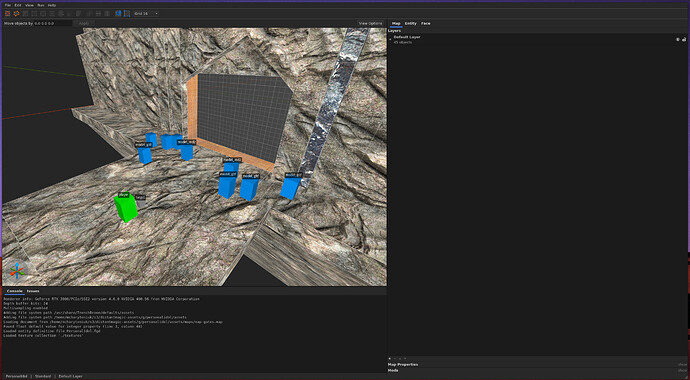
Task: Click the 'Default Layer' status bar entry
Action: [70, 376]
